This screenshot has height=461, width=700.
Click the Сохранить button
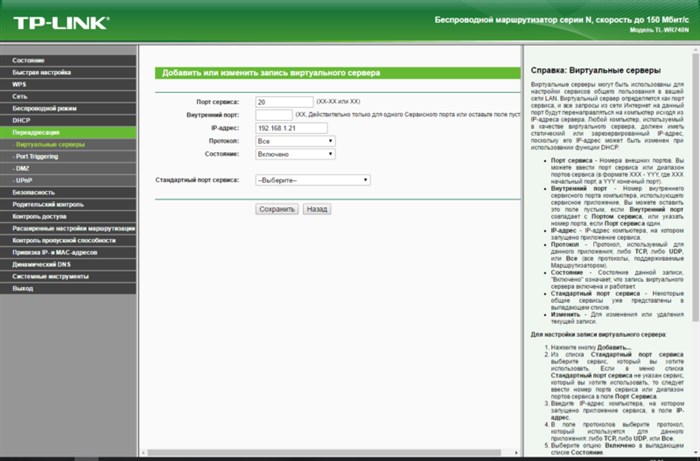[277, 209]
